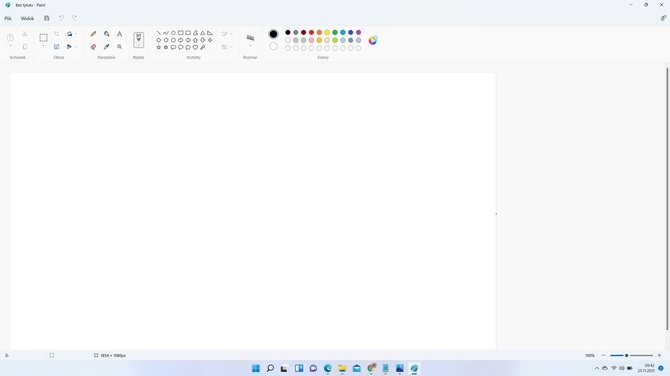Image resolution: width=670 pixels, height=376 pixels.
Task: Select the Eraser tool
Action: coord(93,47)
